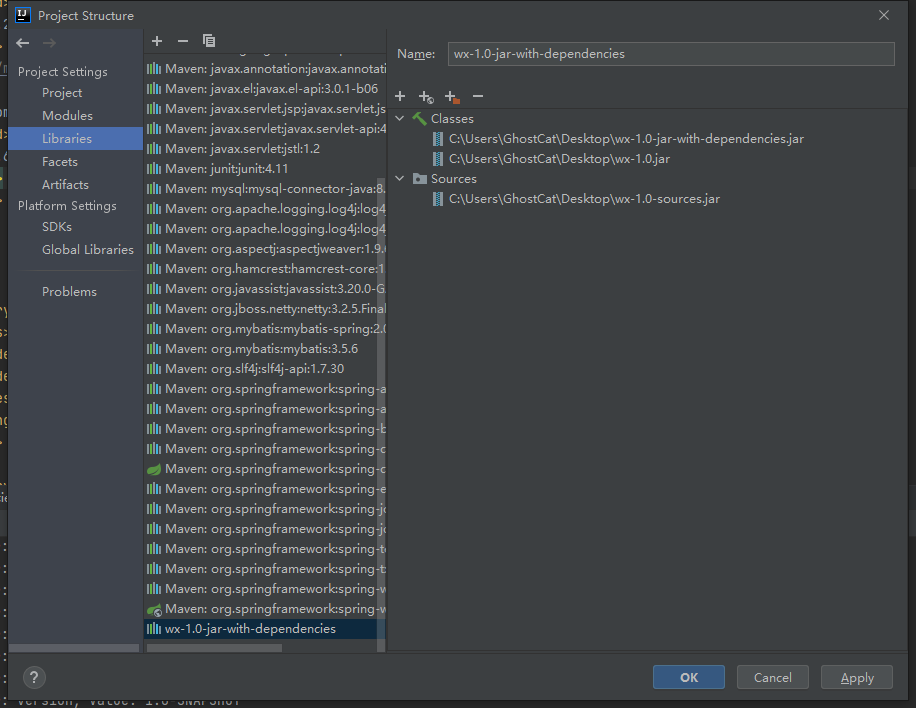
Task: Click library icon beside junit:junit:4.11
Action: point(154,169)
